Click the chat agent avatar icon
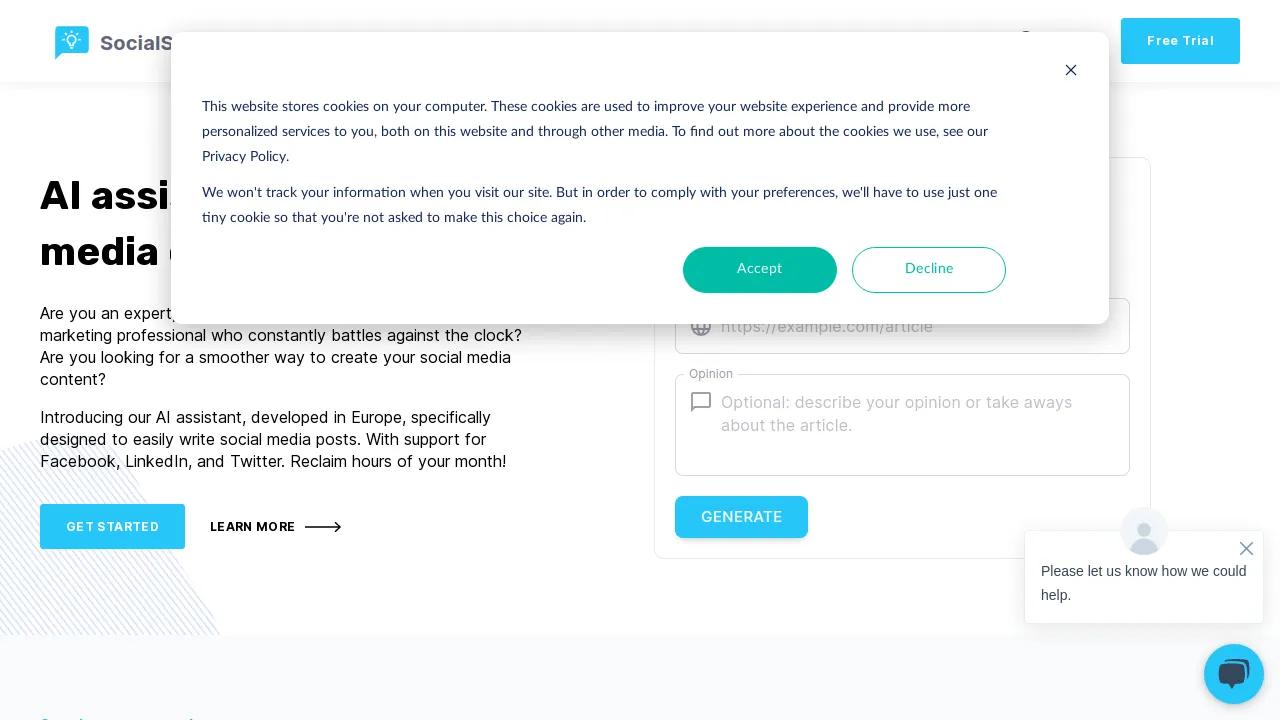Screen dimensions: 1280x720 point(1144,532)
